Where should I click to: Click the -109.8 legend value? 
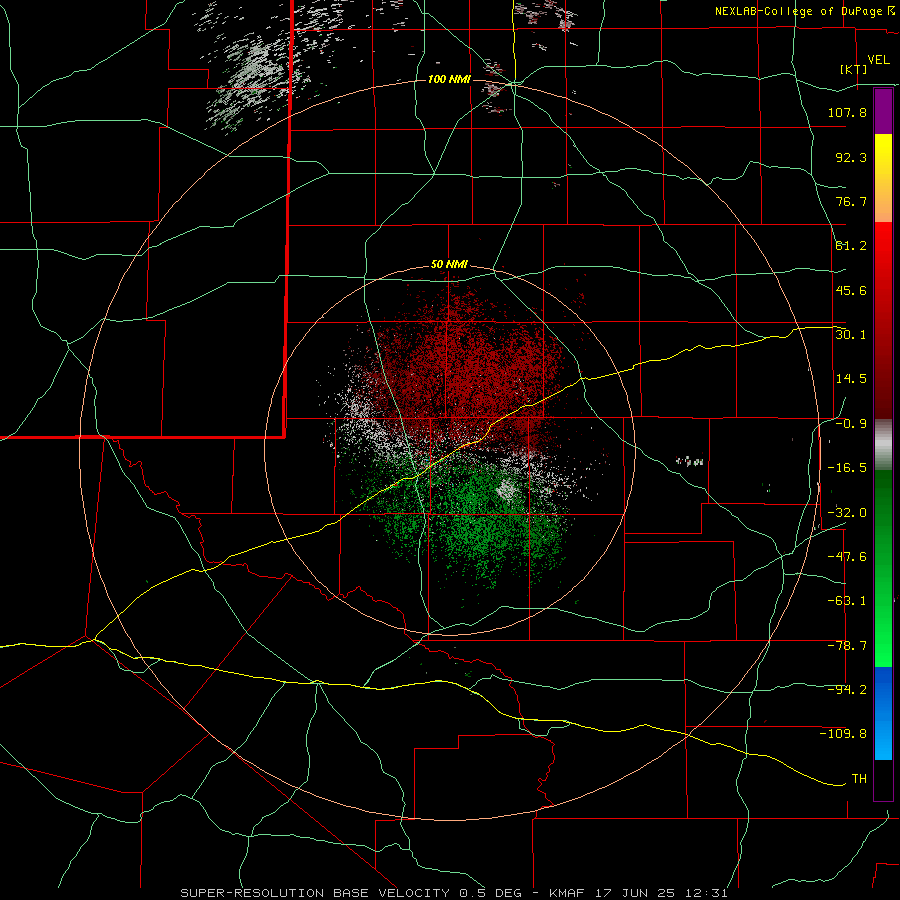tap(843, 734)
